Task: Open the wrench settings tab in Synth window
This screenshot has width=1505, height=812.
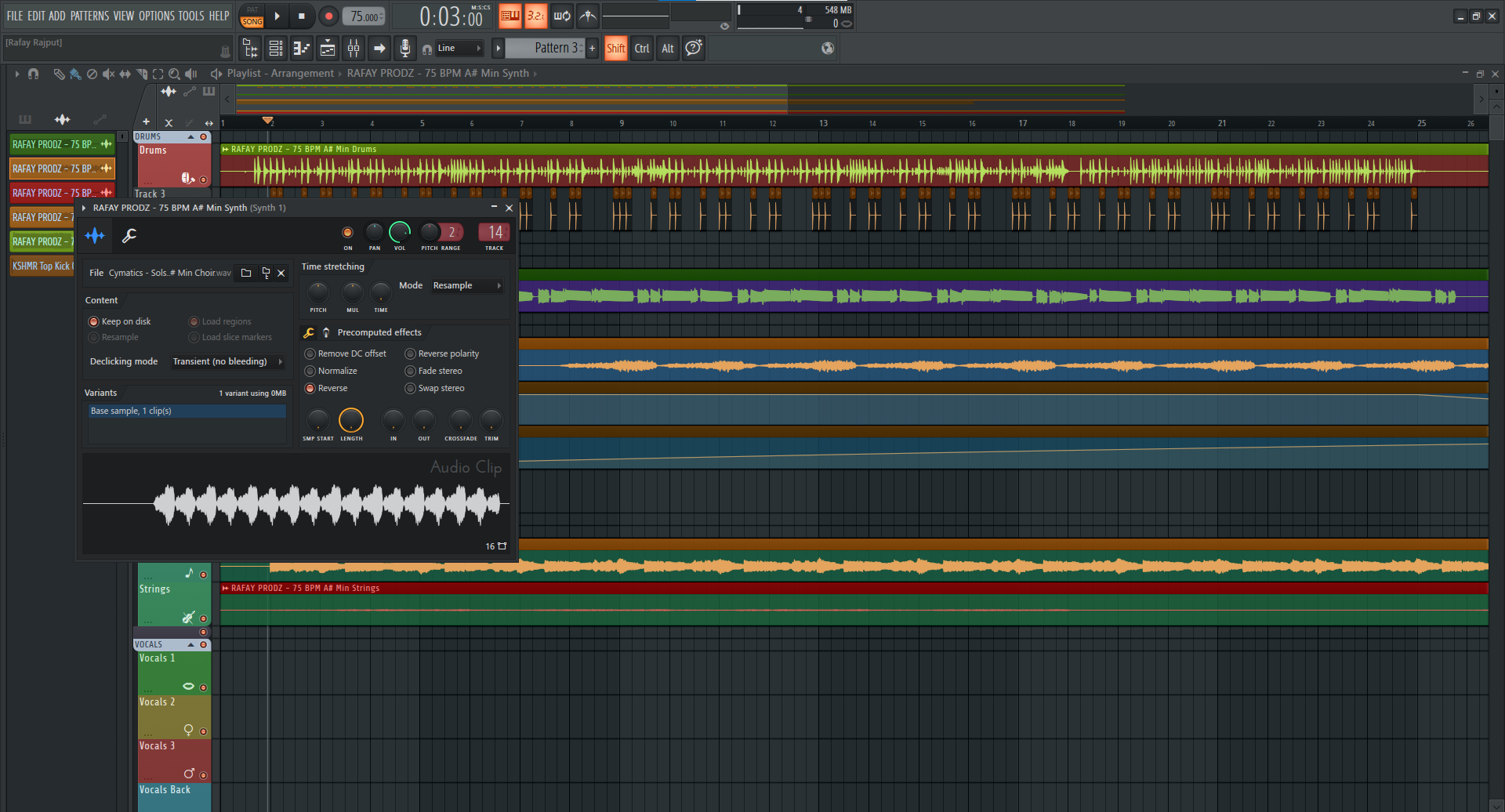Action: (x=129, y=235)
